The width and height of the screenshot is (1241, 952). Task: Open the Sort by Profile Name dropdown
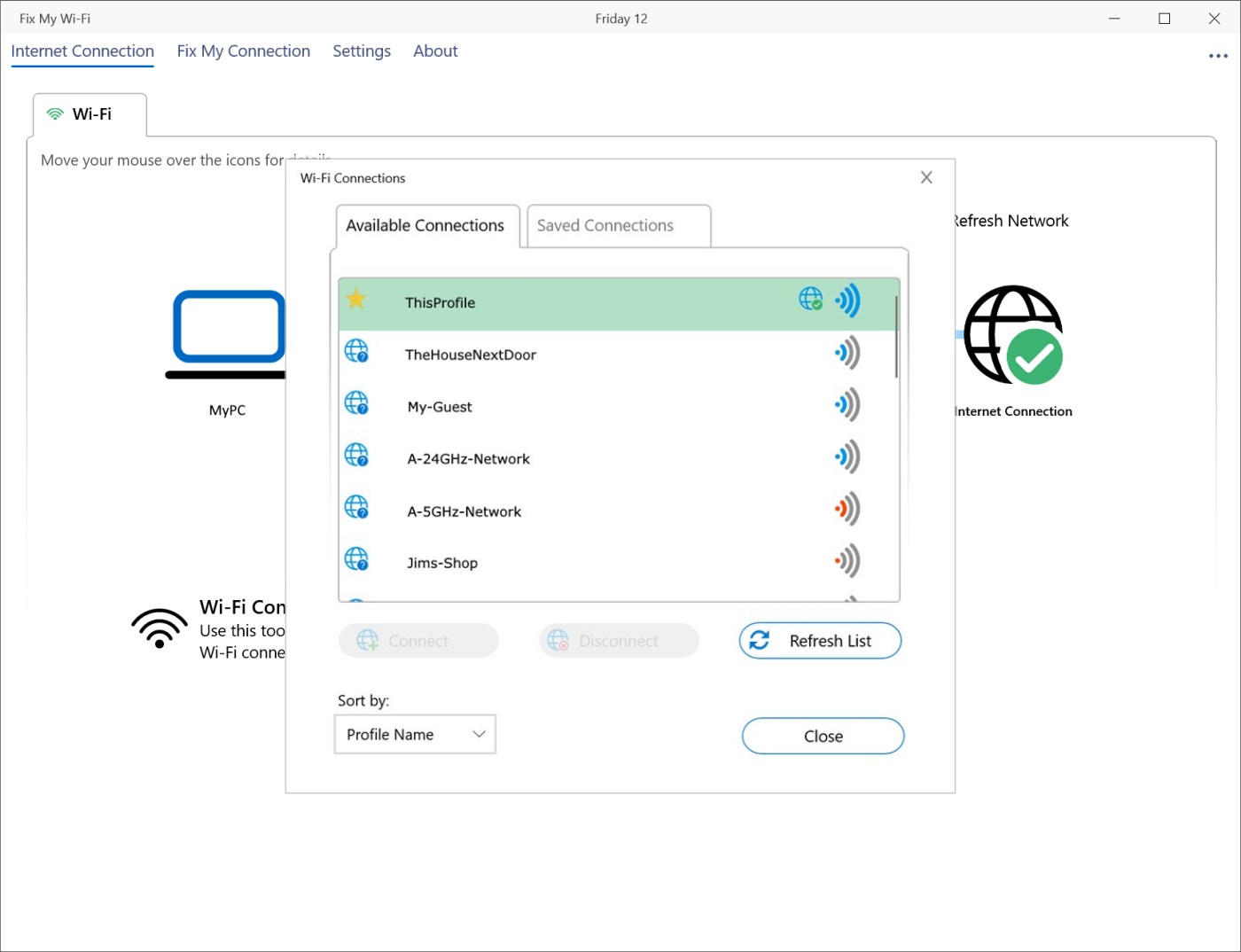(x=415, y=734)
